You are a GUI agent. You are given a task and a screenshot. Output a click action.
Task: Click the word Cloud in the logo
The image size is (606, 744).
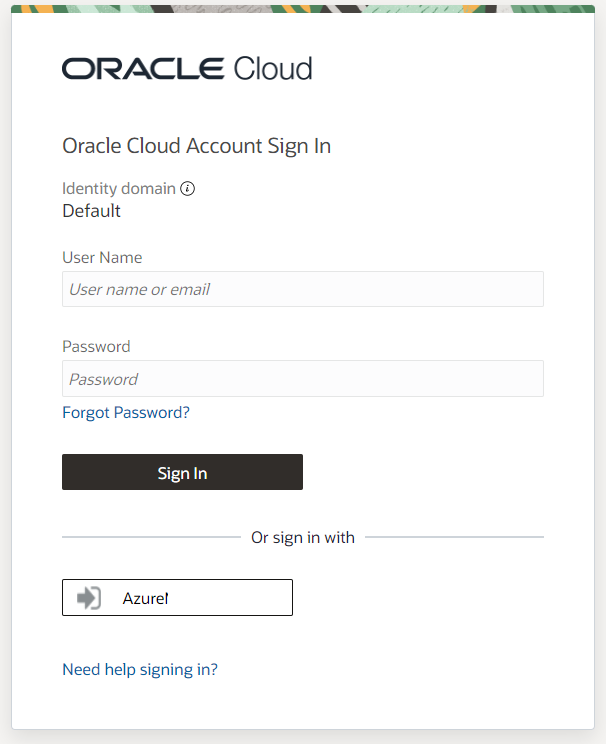coord(273,68)
